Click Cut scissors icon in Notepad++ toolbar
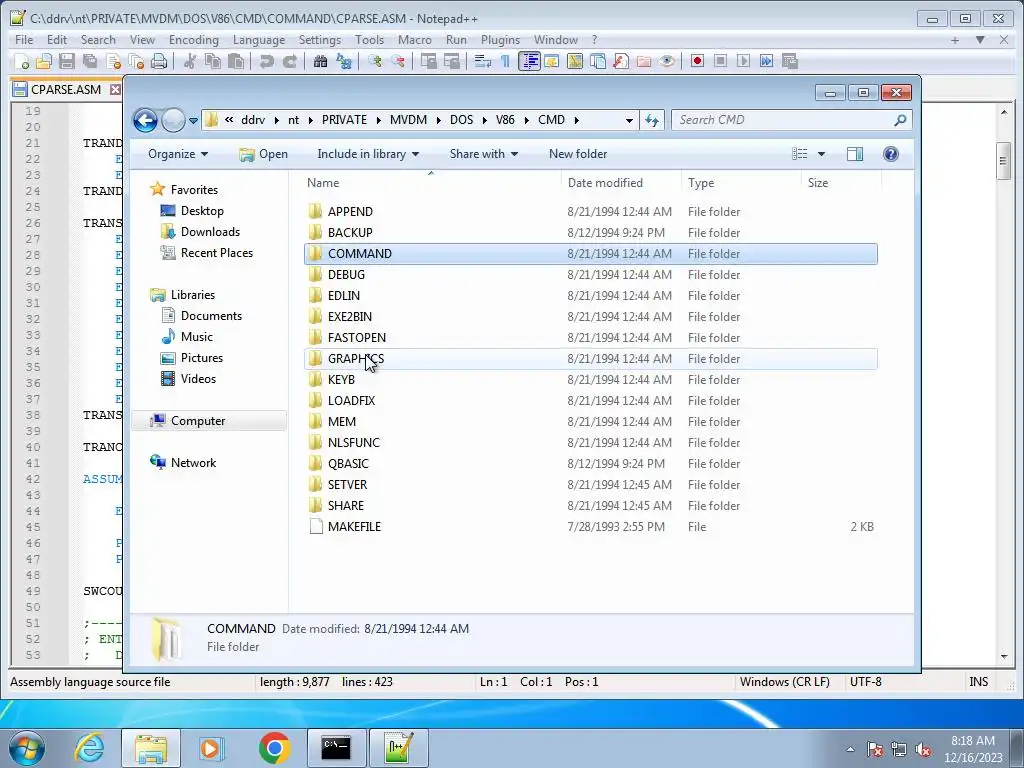 (x=190, y=61)
